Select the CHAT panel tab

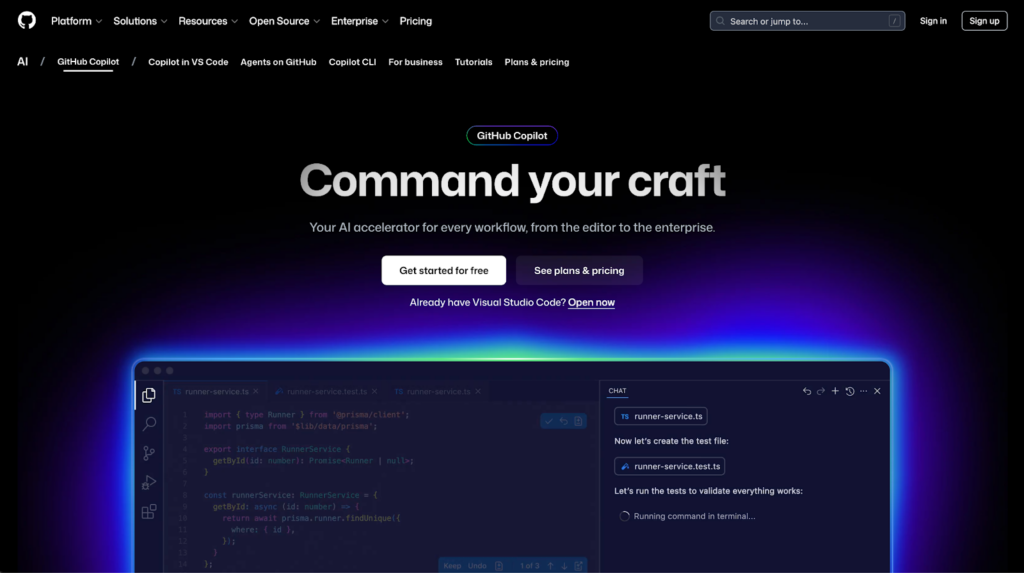tap(617, 391)
